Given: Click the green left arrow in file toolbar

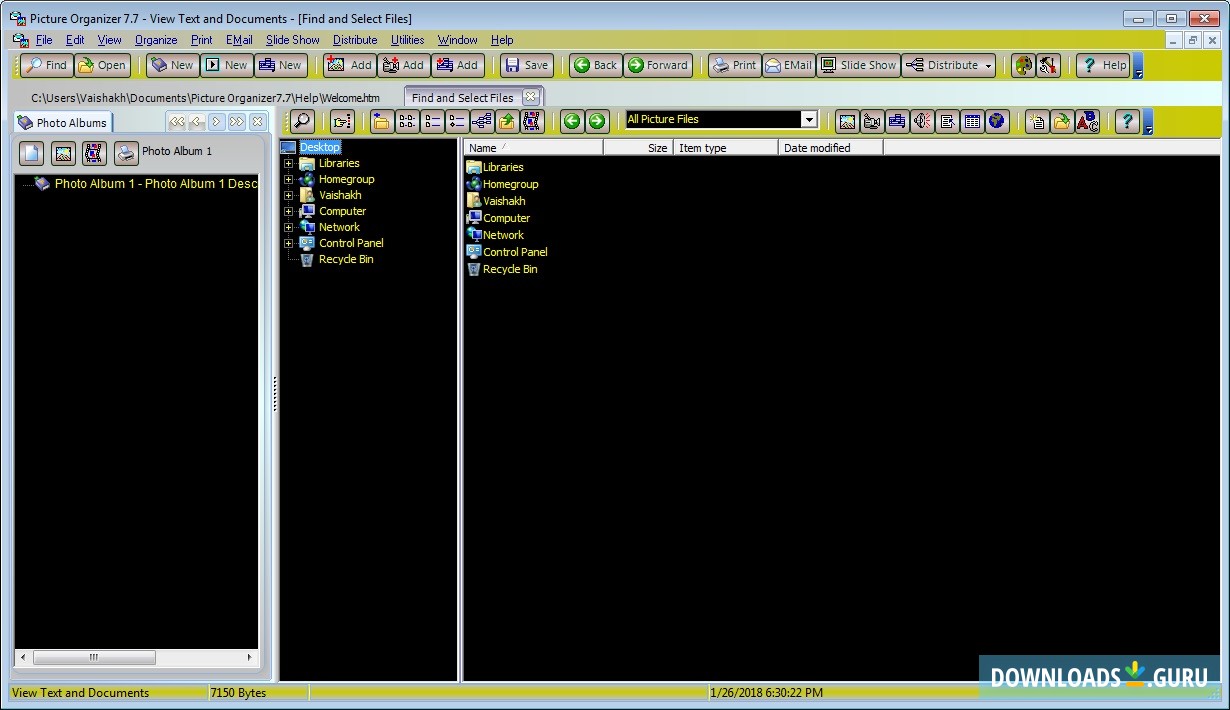Looking at the screenshot, I should 571,121.
